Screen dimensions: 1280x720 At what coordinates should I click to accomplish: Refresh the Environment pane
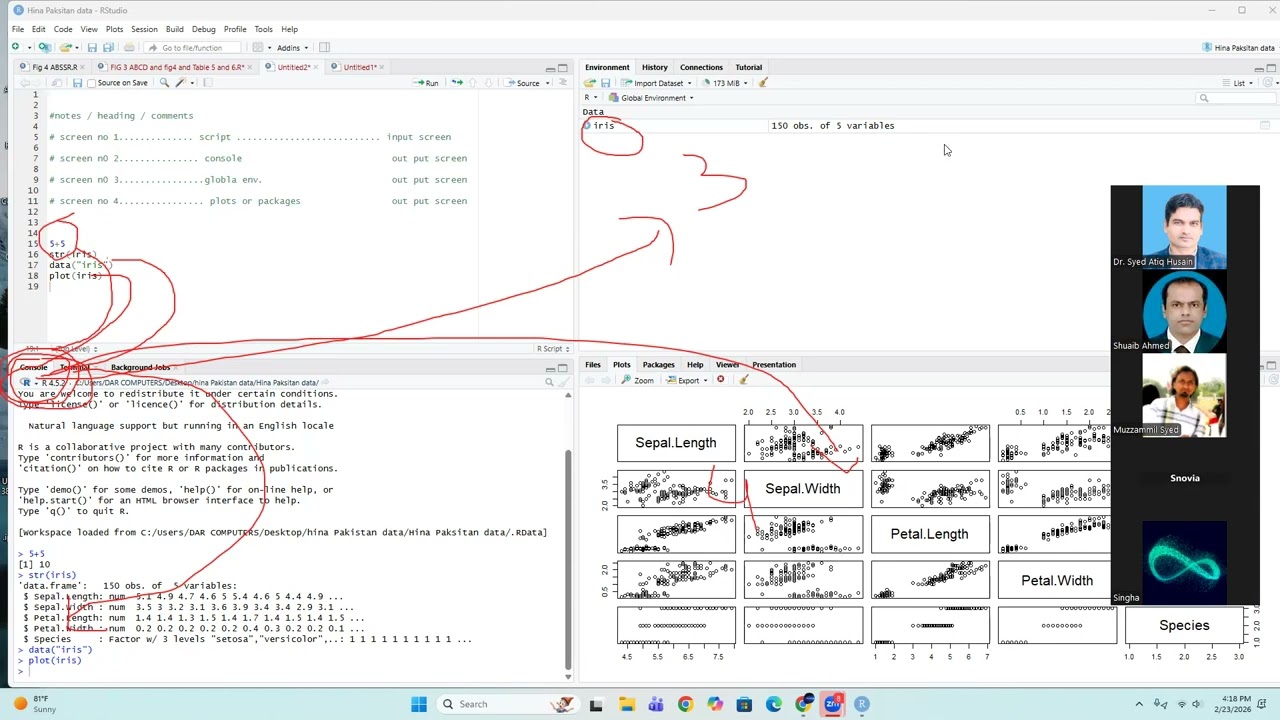click(x=1268, y=83)
